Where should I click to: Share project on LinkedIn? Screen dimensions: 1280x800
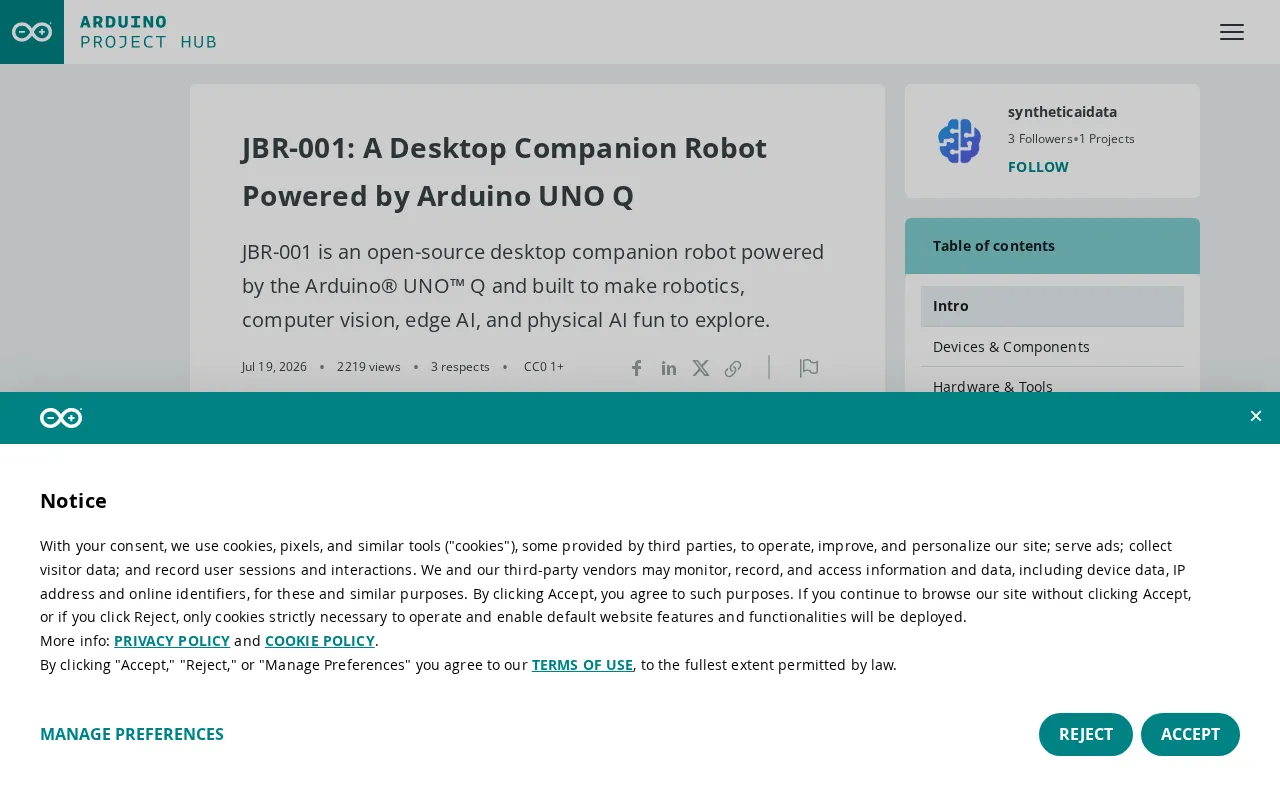pyautogui.click(x=669, y=368)
